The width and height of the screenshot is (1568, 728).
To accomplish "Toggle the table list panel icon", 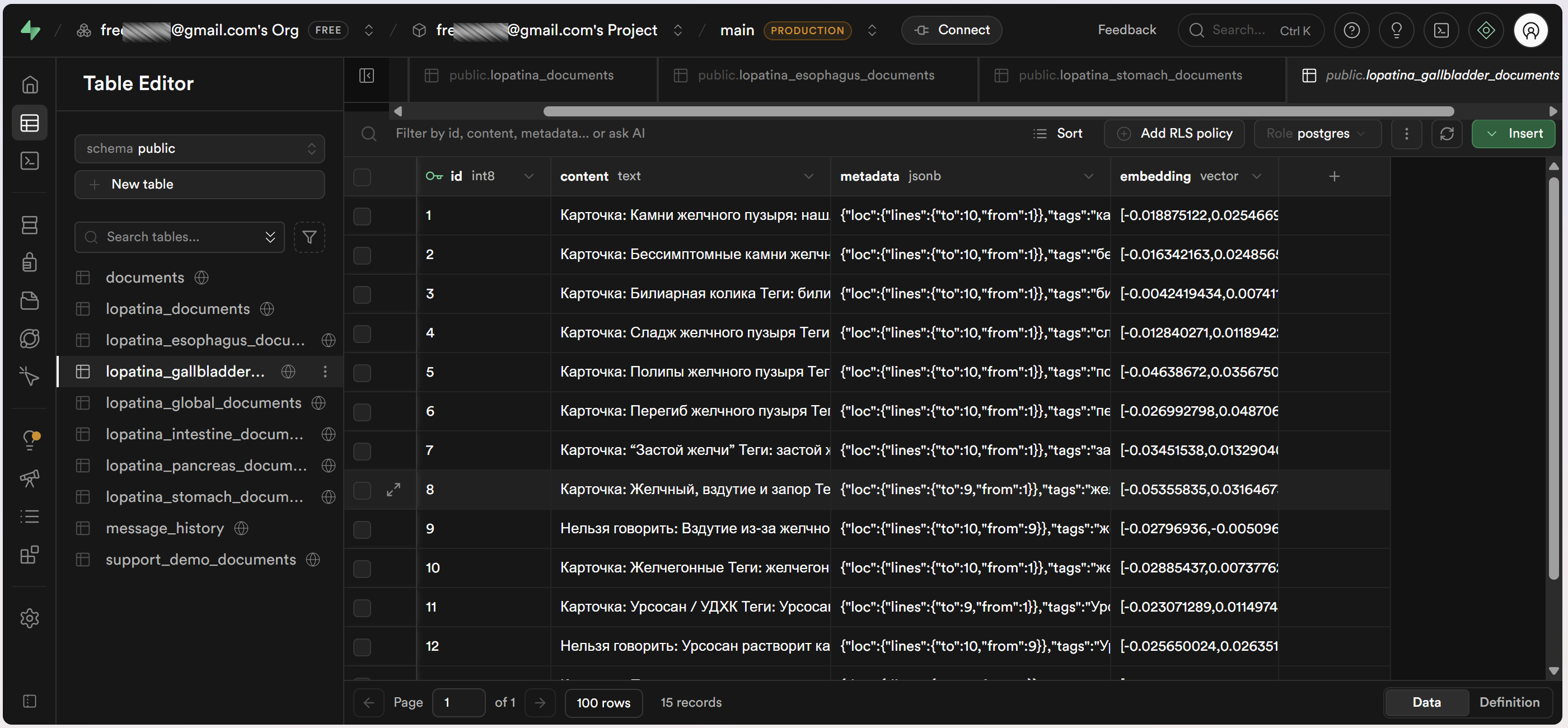I will pyautogui.click(x=367, y=76).
